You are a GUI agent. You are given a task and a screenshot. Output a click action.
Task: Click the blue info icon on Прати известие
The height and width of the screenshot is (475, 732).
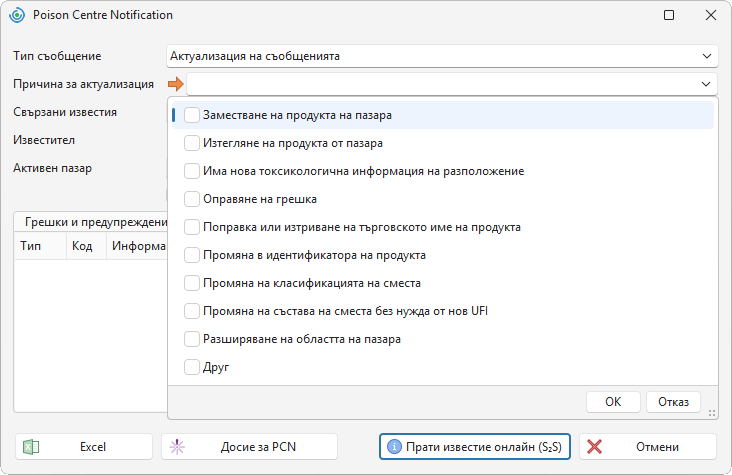coord(394,447)
